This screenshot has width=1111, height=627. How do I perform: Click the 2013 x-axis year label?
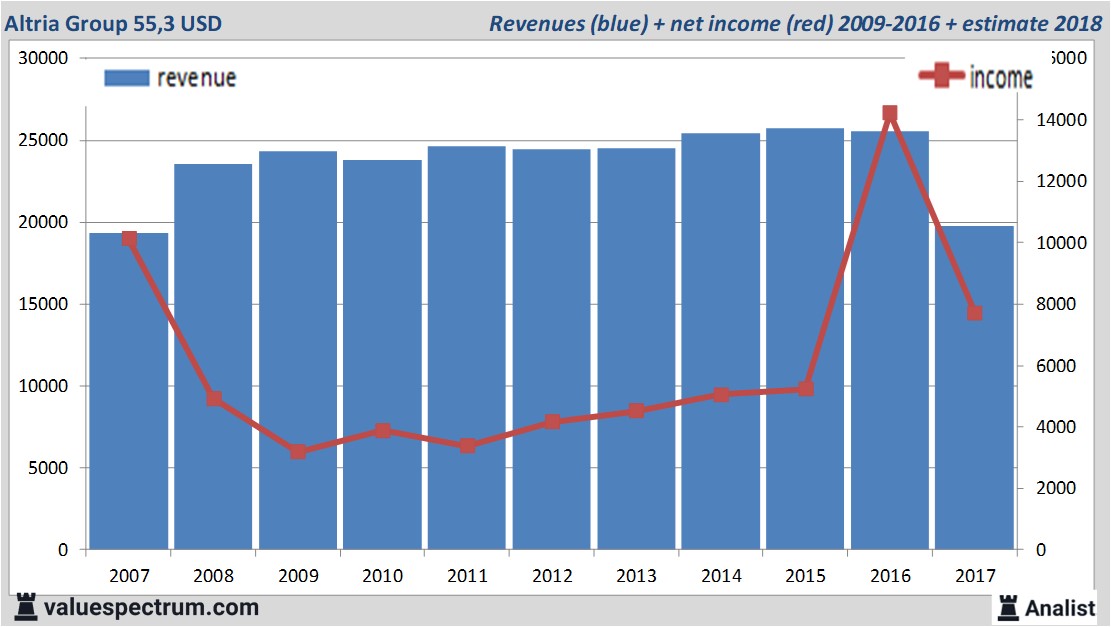[x=636, y=576]
